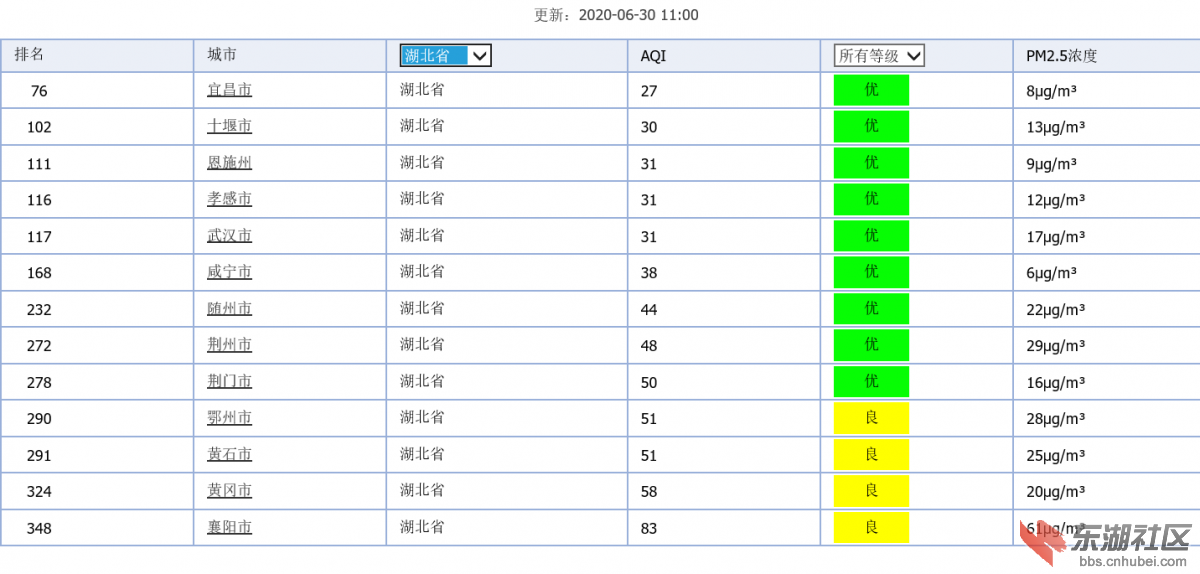Click the green 优 badge for 荆门市

click(871, 382)
